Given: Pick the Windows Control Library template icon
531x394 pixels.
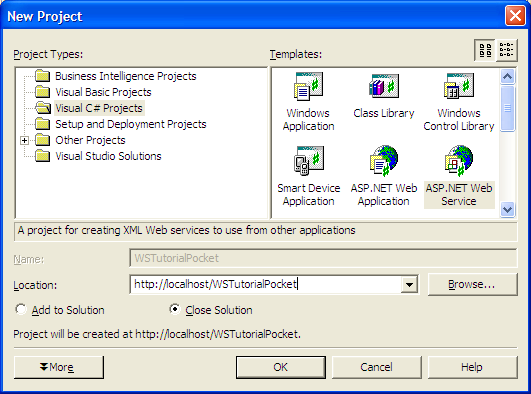Looking at the screenshot, I should [x=459, y=86].
